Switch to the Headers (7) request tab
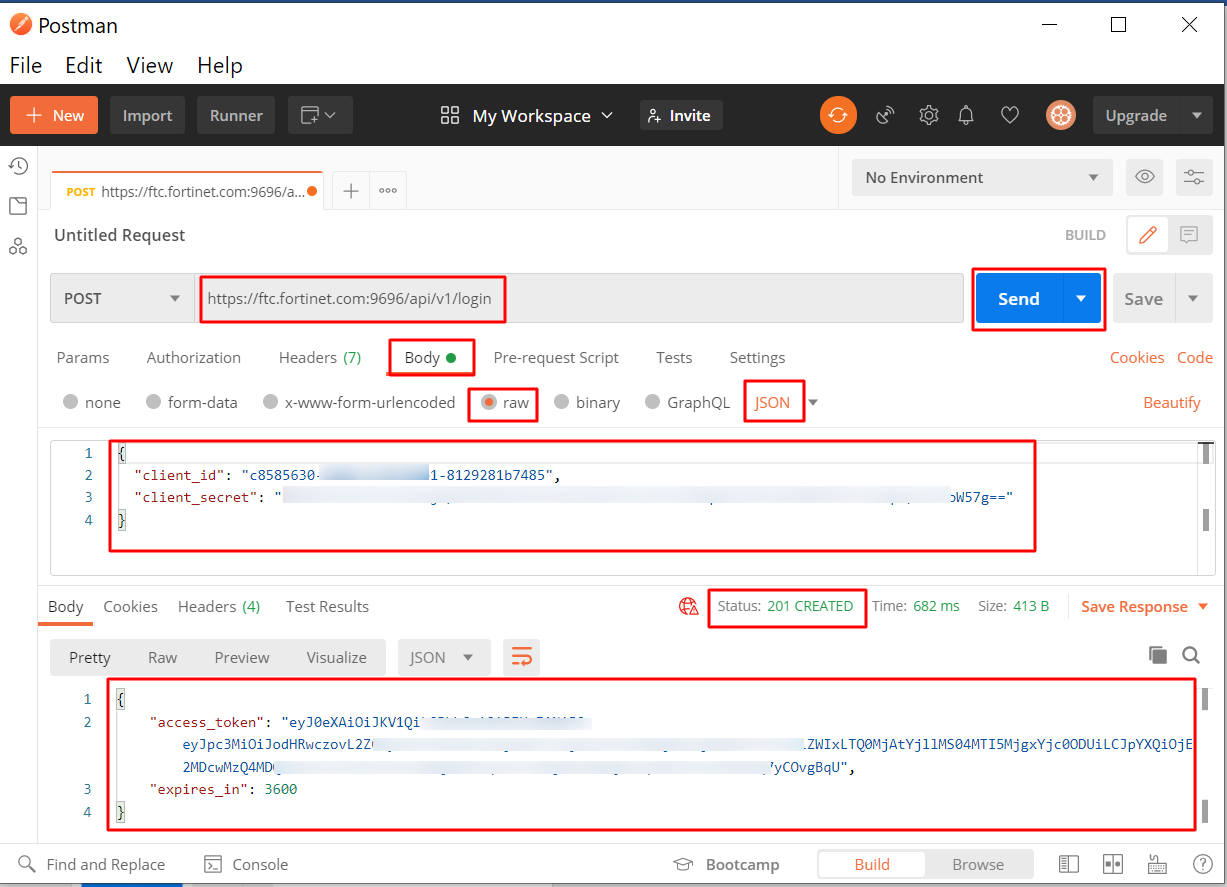Screen dimensions: 1227x887 pos(320,357)
